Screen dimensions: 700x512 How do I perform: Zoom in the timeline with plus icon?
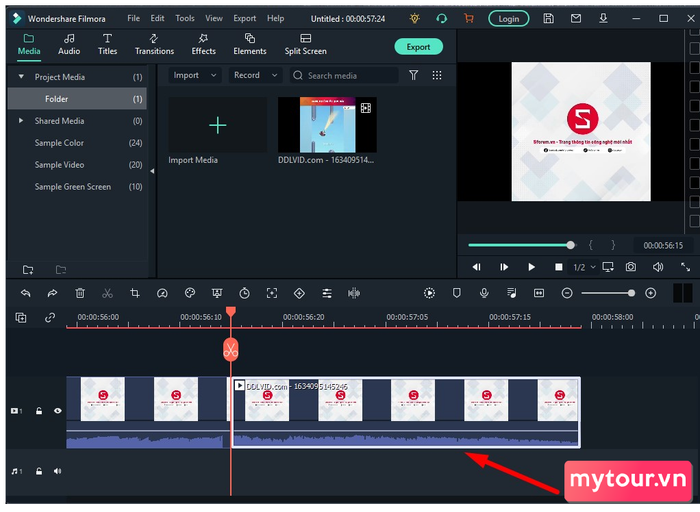[x=650, y=293]
